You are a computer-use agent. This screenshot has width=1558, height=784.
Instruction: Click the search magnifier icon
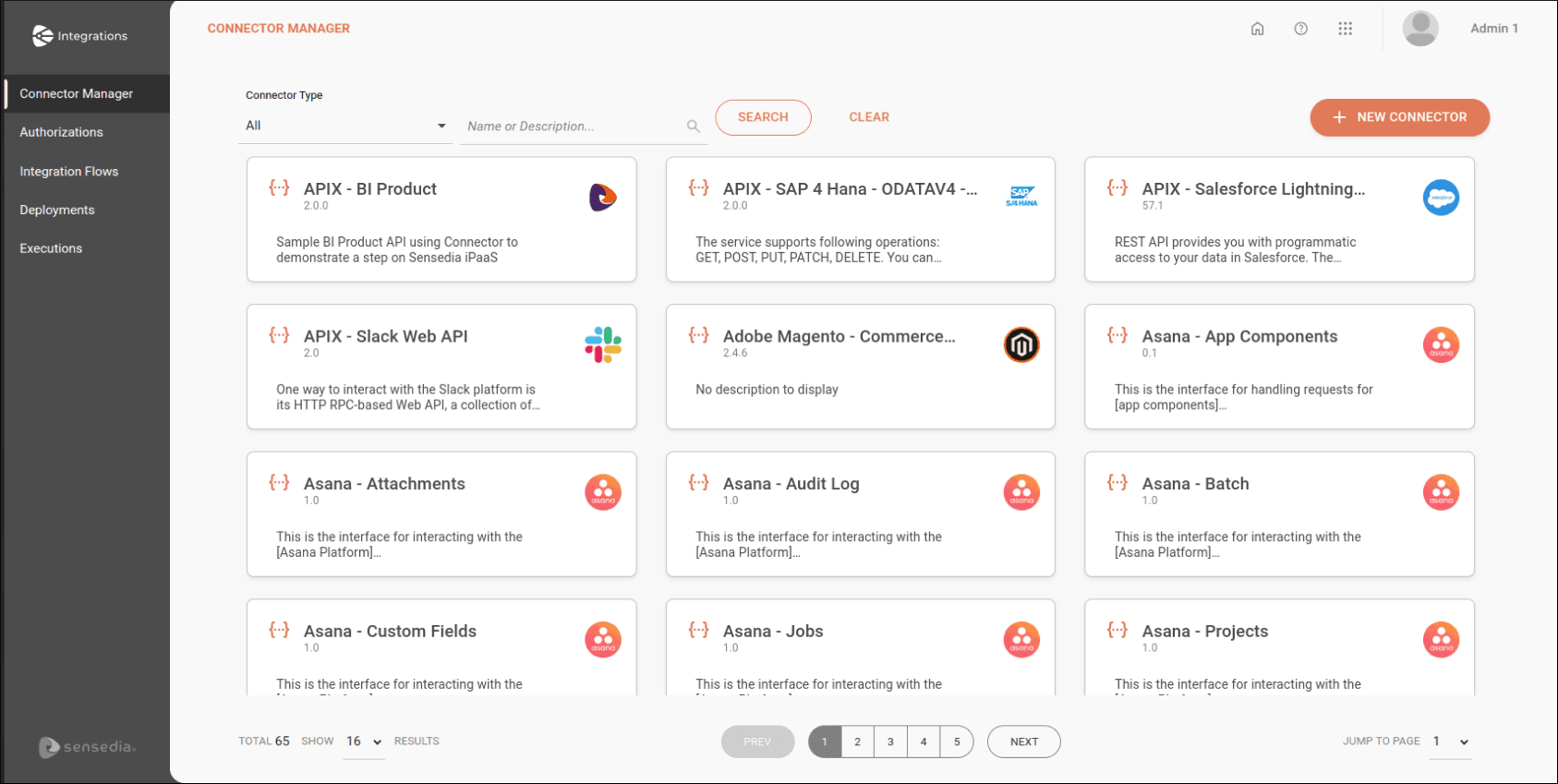click(x=693, y=127)
